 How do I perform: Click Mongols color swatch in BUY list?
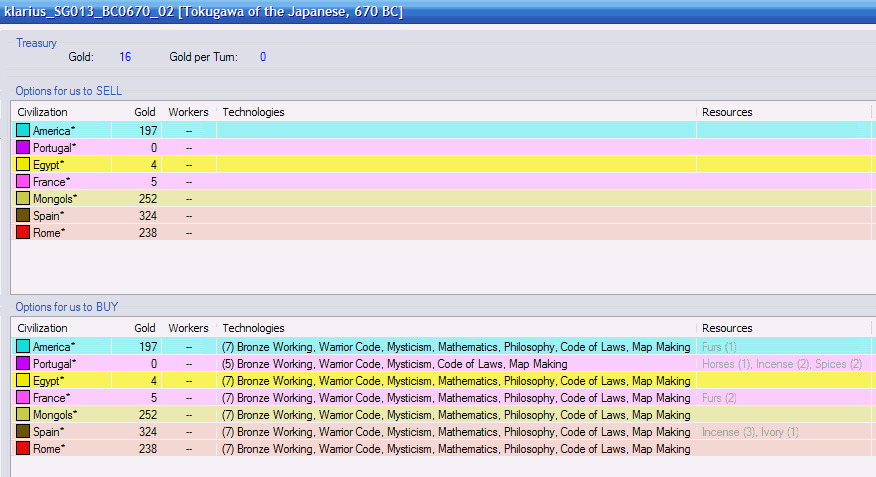(23, 414)
